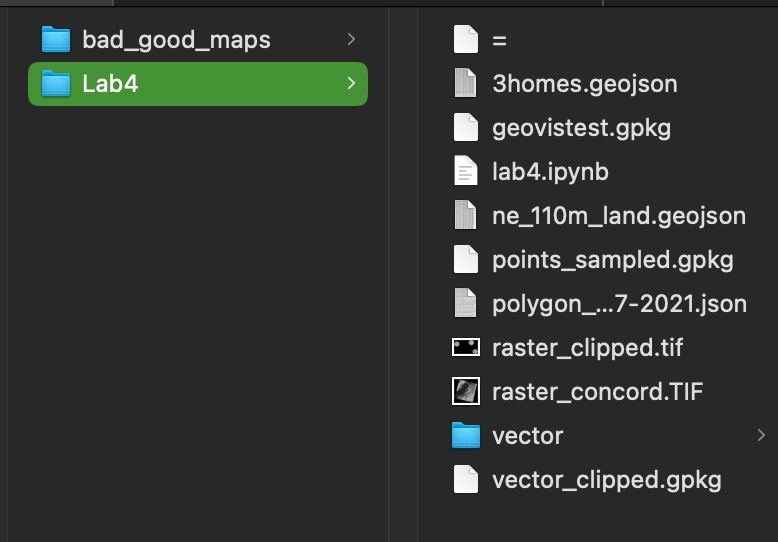Select the lab4.ipynb file name

[x=550, y=172]
